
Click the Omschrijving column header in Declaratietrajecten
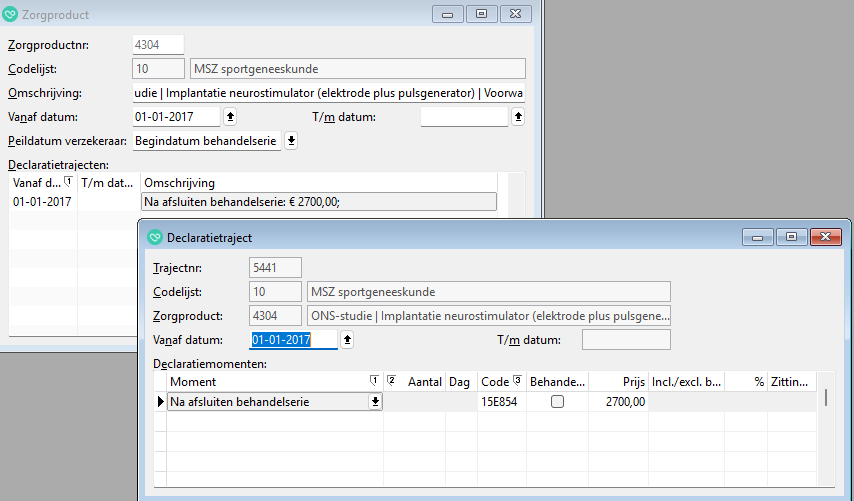click(x=319, y=183)
